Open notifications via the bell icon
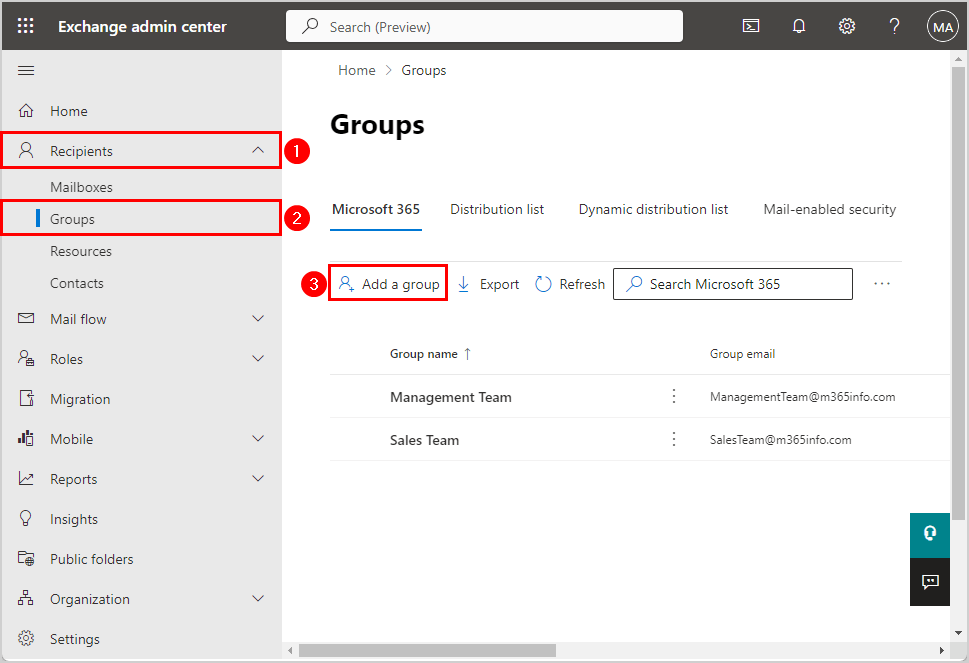Screen dimensions: 969x663 point(799,26)
